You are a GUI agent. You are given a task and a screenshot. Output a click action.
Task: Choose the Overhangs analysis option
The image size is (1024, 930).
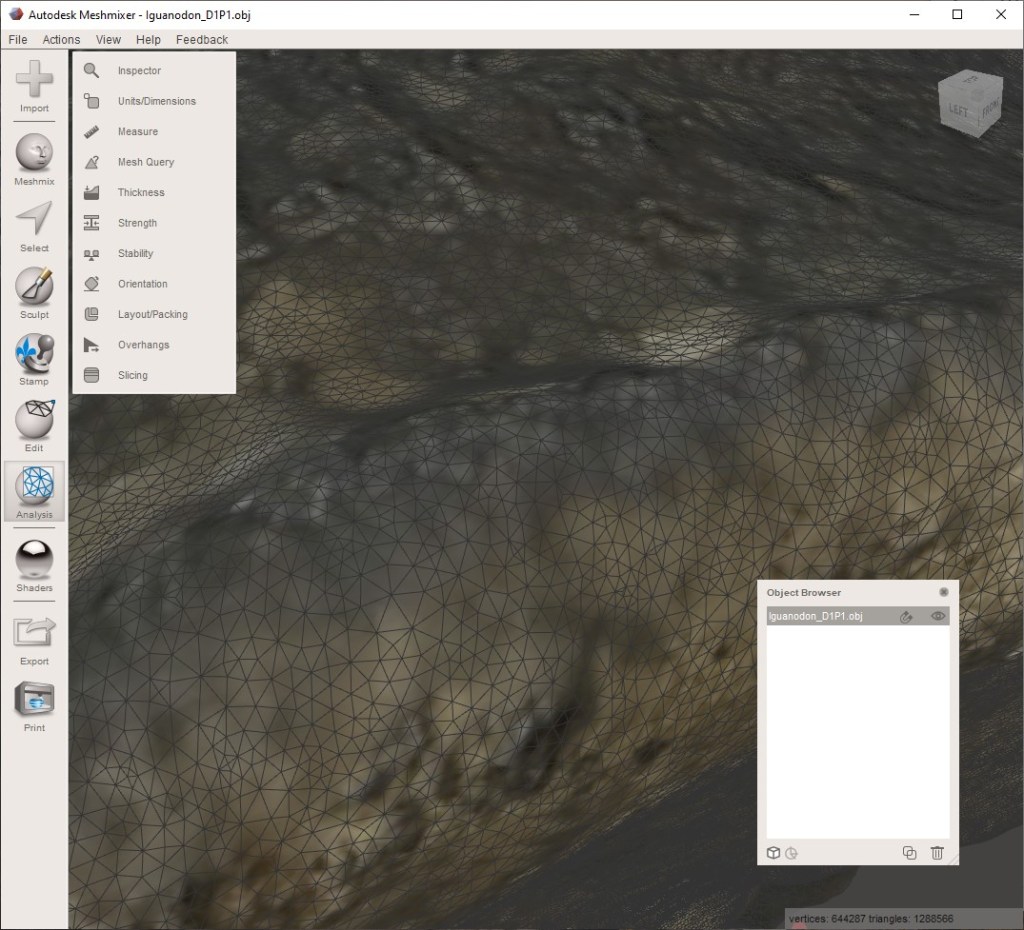click(143, 345)
